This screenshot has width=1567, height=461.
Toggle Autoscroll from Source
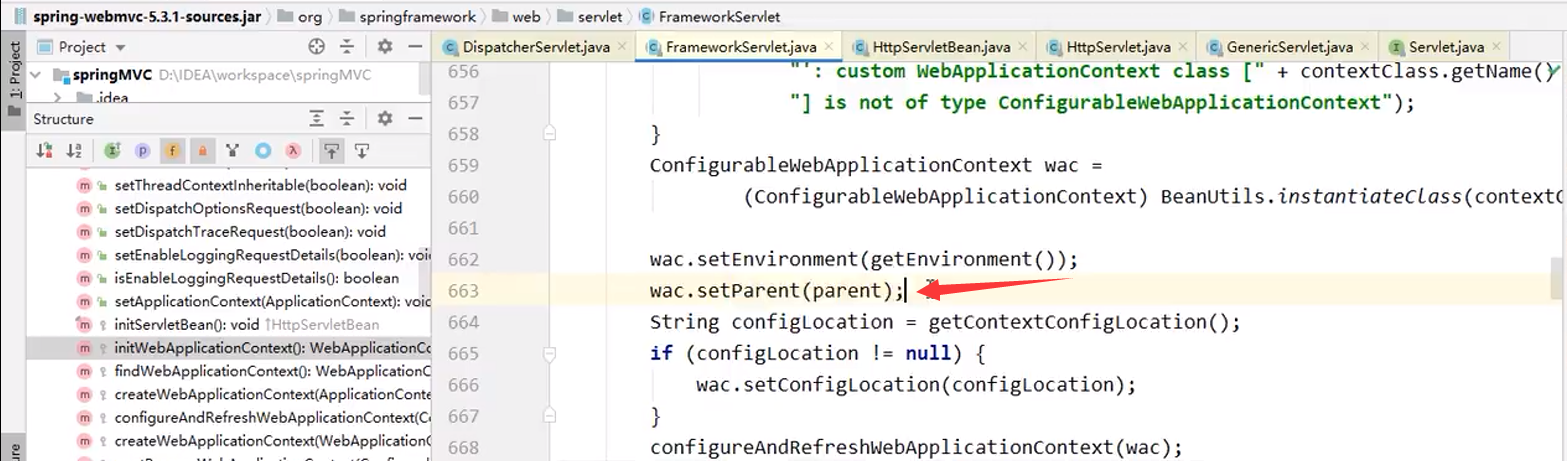pos(362,151)
